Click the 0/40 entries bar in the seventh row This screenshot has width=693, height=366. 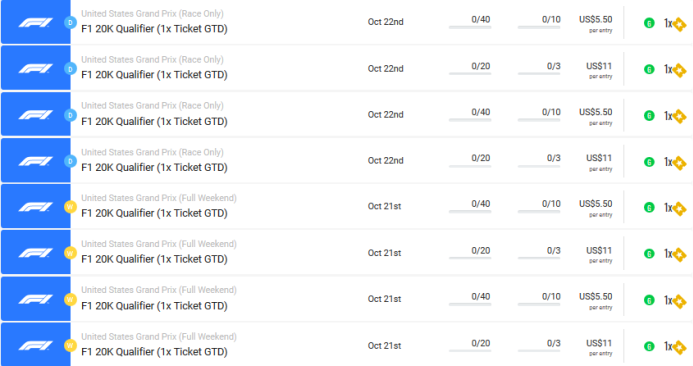pos(470,304)
